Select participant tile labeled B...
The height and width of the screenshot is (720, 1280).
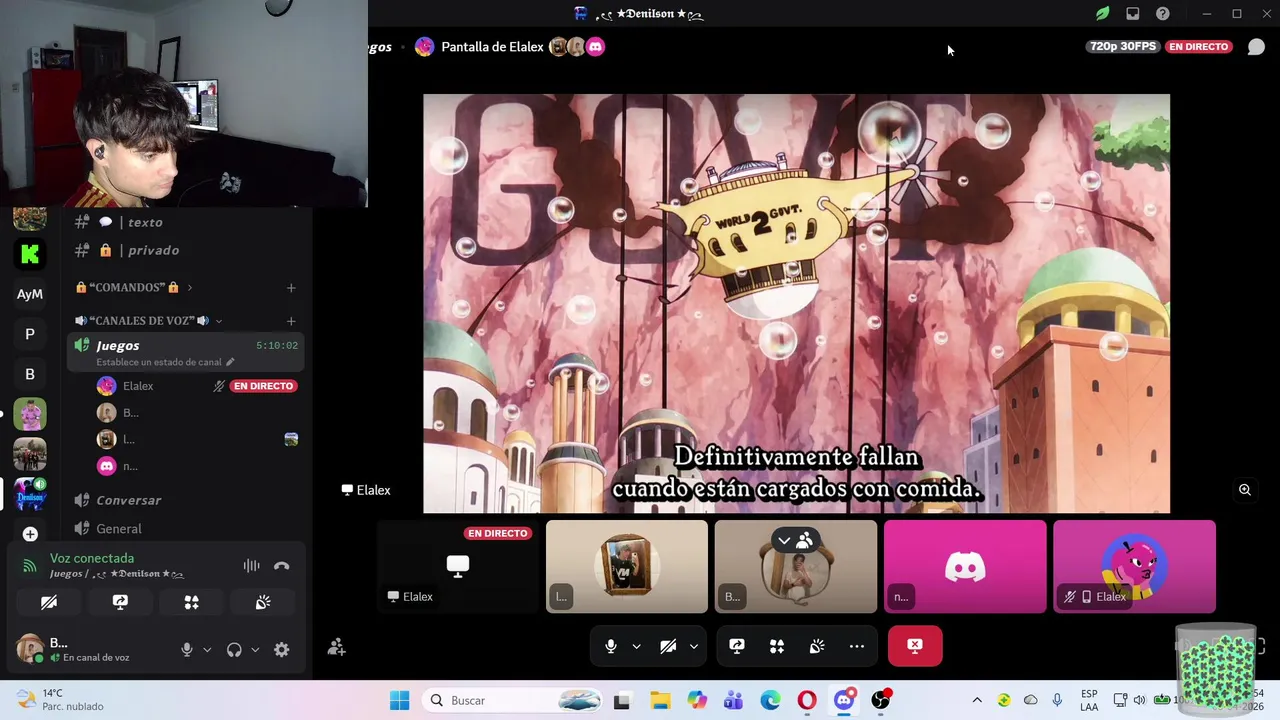point(796,566)
